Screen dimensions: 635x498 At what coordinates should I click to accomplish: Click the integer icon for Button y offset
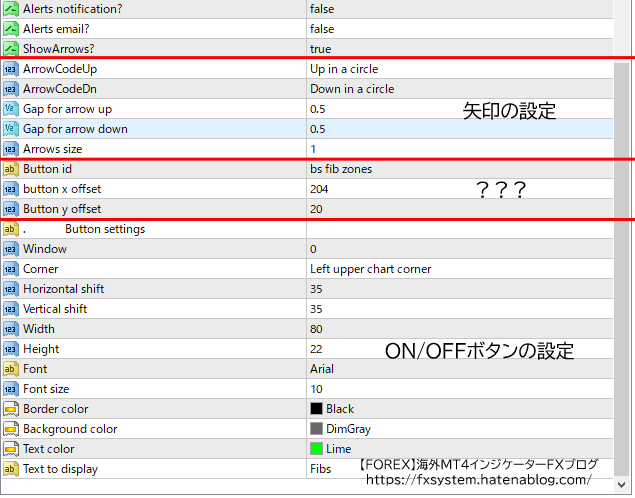11,209
